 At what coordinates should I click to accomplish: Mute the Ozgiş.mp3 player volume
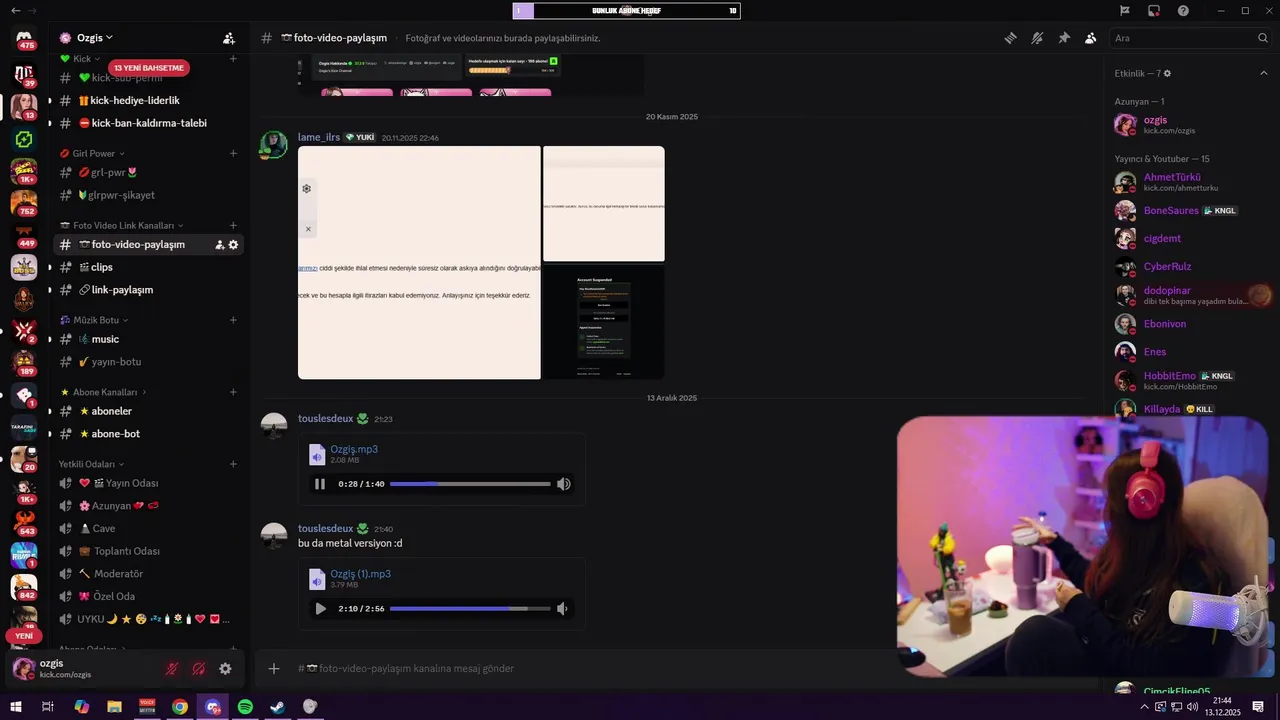coord(564,484)
